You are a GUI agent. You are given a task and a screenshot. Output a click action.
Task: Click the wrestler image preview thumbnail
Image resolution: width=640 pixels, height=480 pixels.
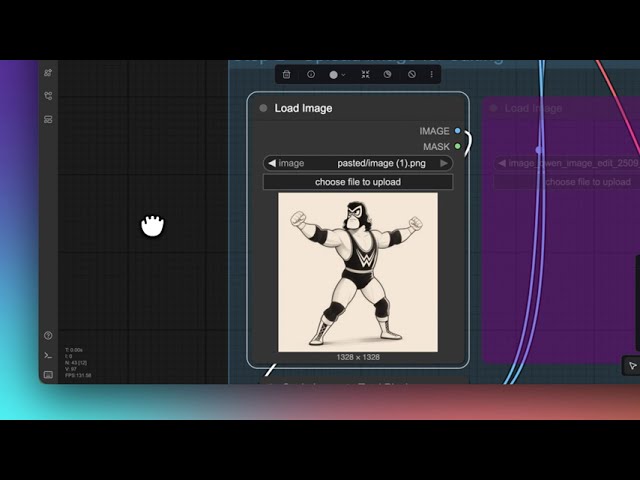pyautogui.click(x=358, y=272)
